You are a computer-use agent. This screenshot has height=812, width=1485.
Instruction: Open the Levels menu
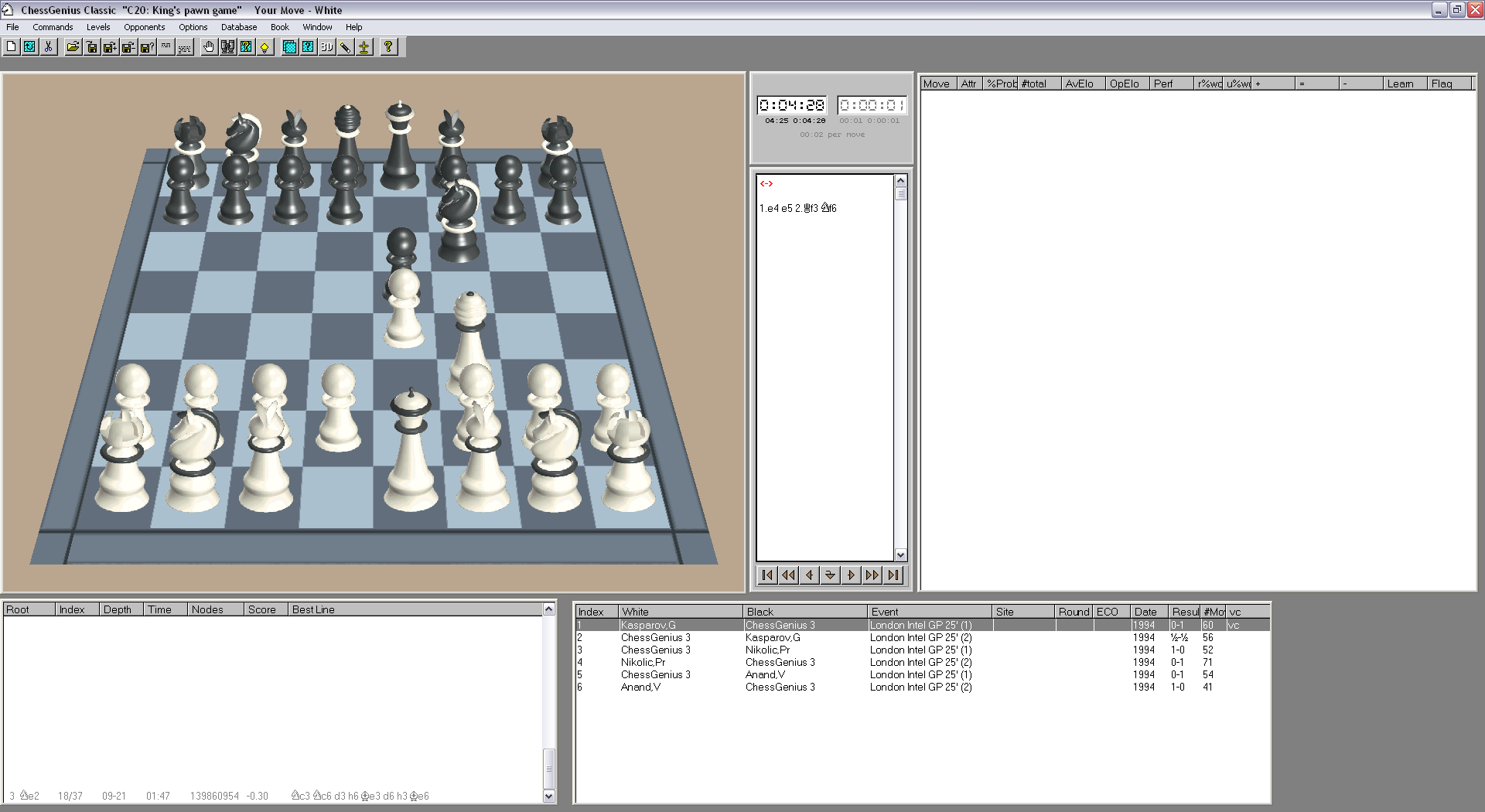click(x=98, y=27)
